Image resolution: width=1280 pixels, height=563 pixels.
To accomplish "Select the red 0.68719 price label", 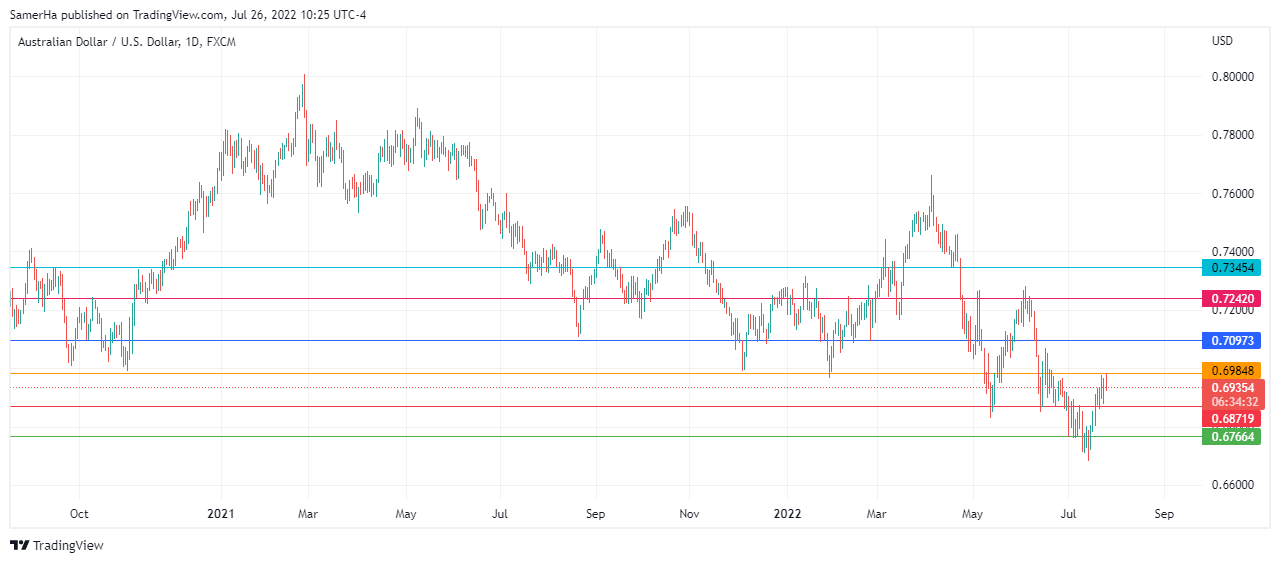I will (x=1232, y=418).
